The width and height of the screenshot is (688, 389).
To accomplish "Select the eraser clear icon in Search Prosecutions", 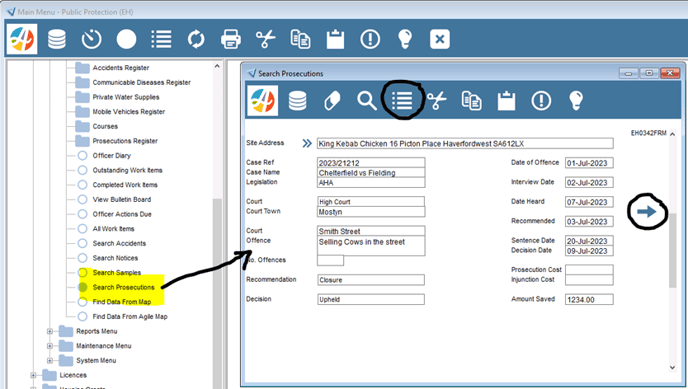I will [x=332, y=101].
